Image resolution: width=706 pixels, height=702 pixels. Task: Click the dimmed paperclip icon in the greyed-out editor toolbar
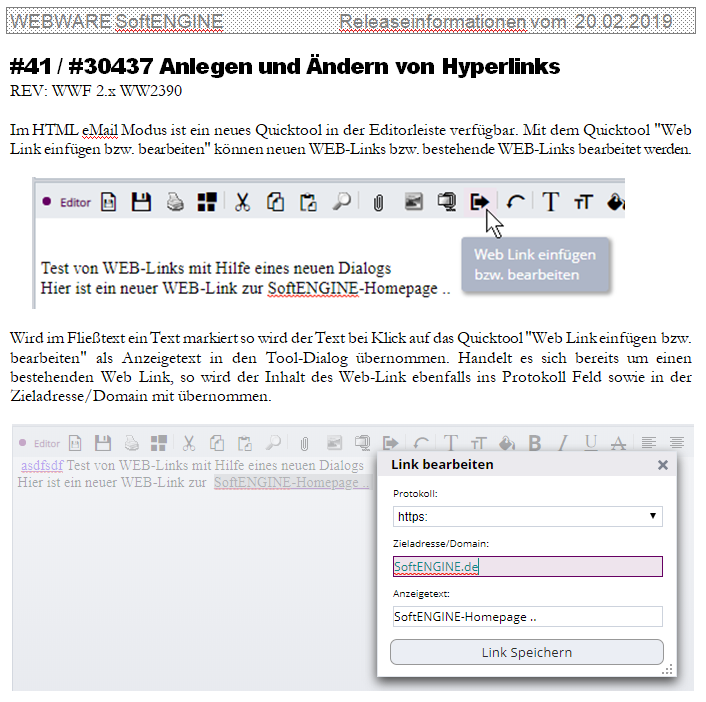pos(304,444)
